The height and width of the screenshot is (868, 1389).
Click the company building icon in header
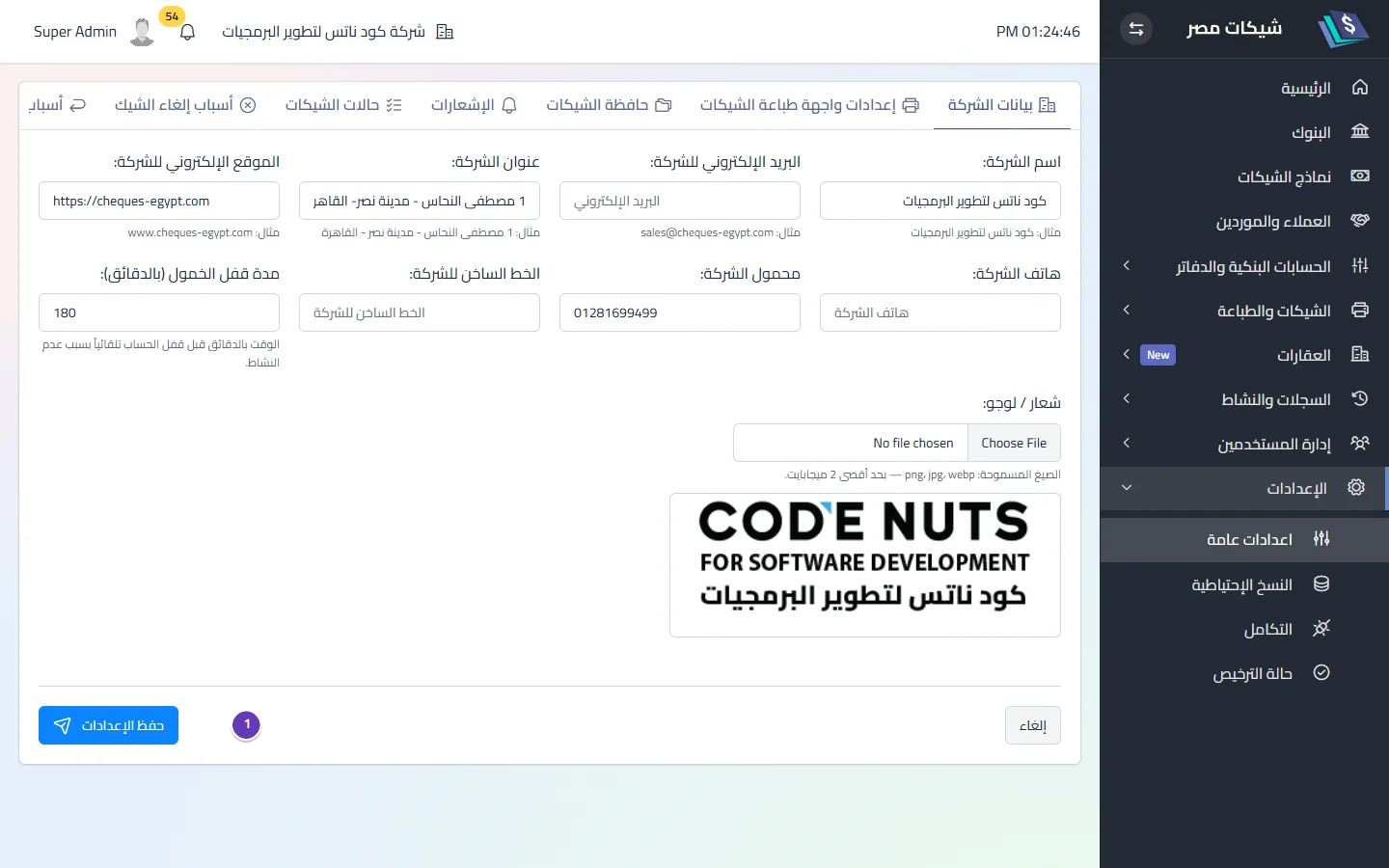[445, 32]
